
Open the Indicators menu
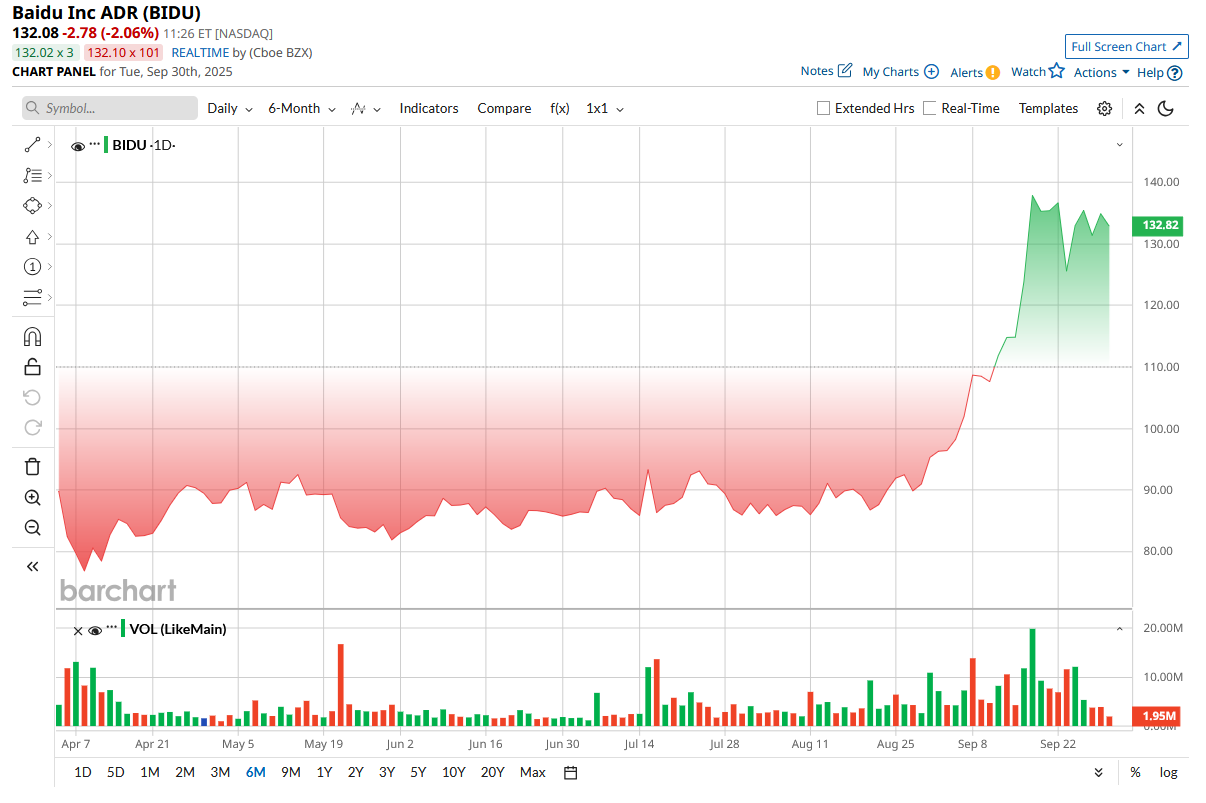tap(429, 108)
